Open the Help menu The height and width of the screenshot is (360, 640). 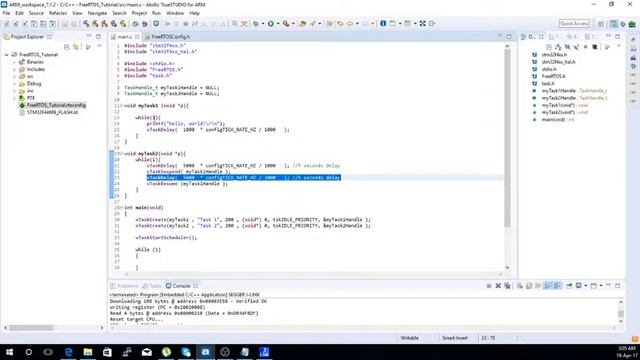pyautogui.click(x=194, y=13)
